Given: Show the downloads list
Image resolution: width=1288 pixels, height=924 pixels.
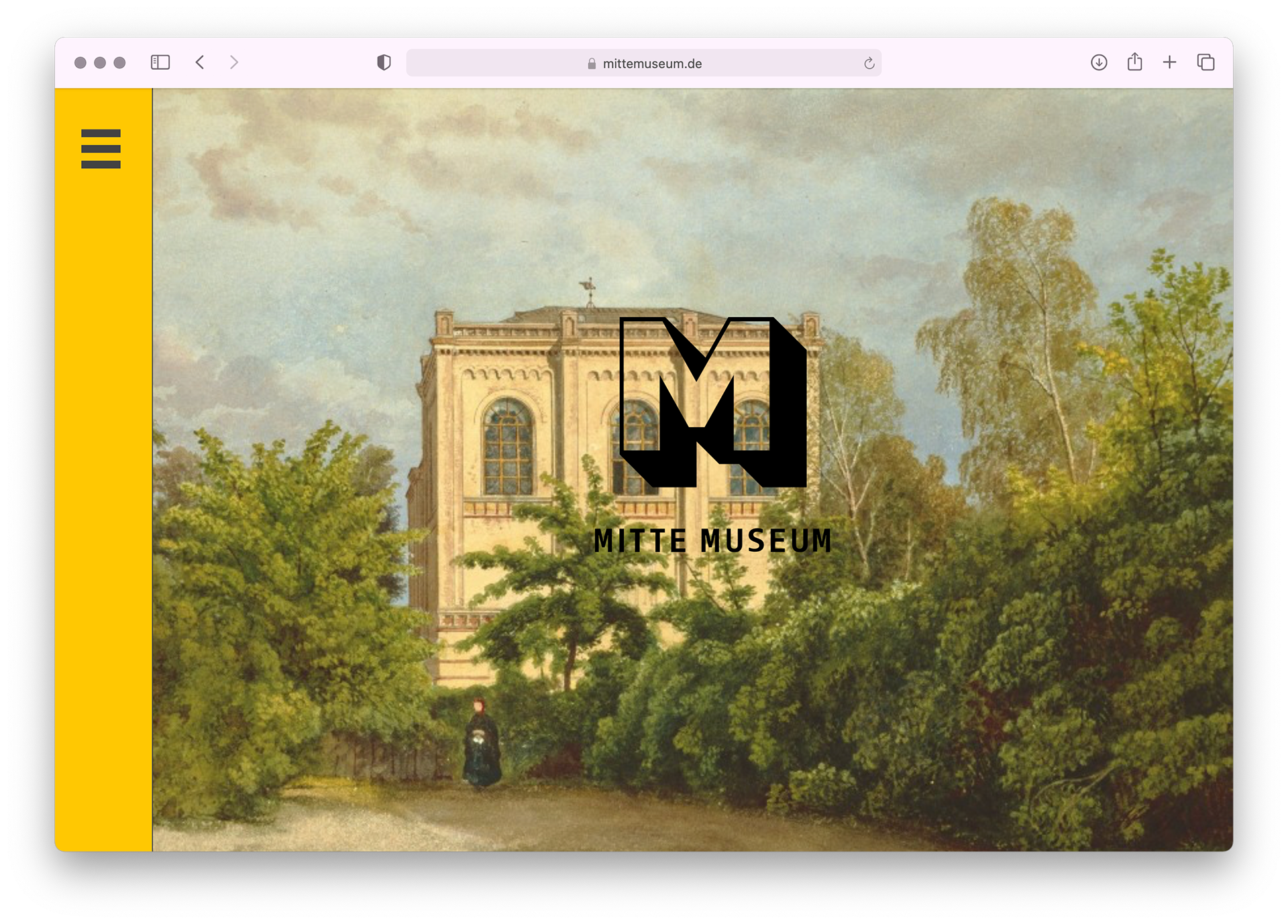Looking at the screenshot, I should [x=1099, y=62].
